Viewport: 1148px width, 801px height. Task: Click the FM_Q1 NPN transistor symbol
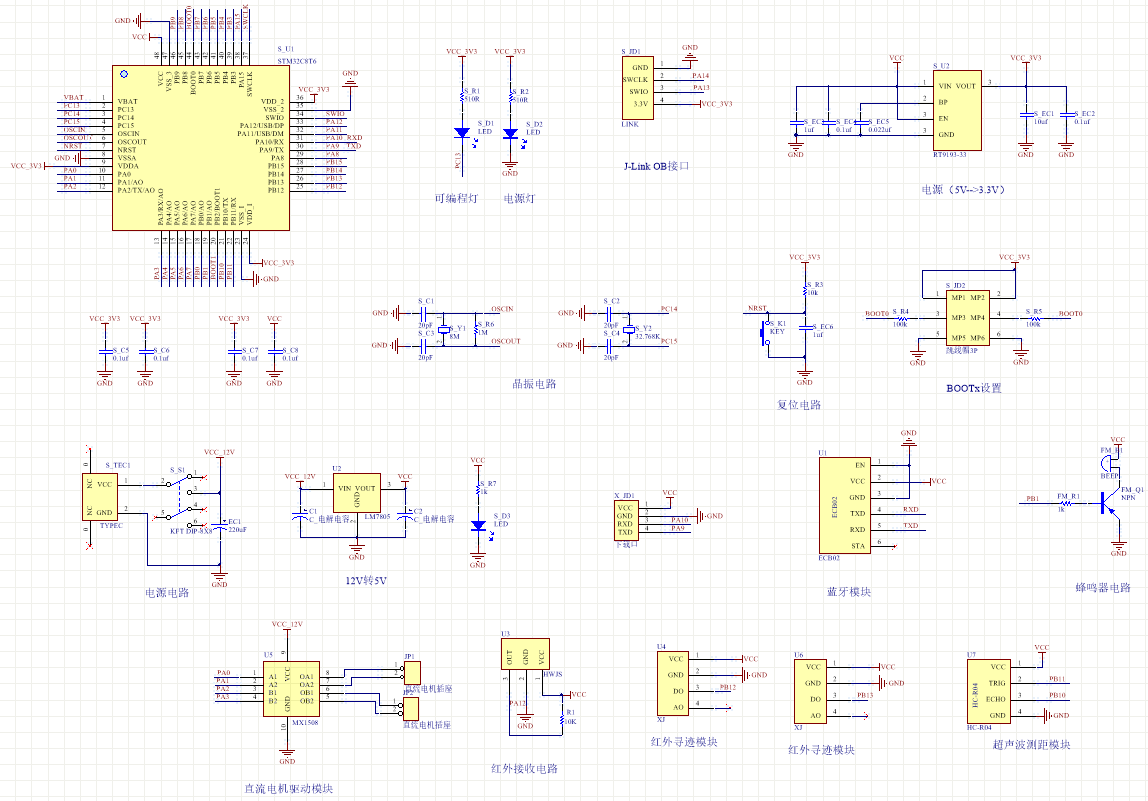point(1109,504)
